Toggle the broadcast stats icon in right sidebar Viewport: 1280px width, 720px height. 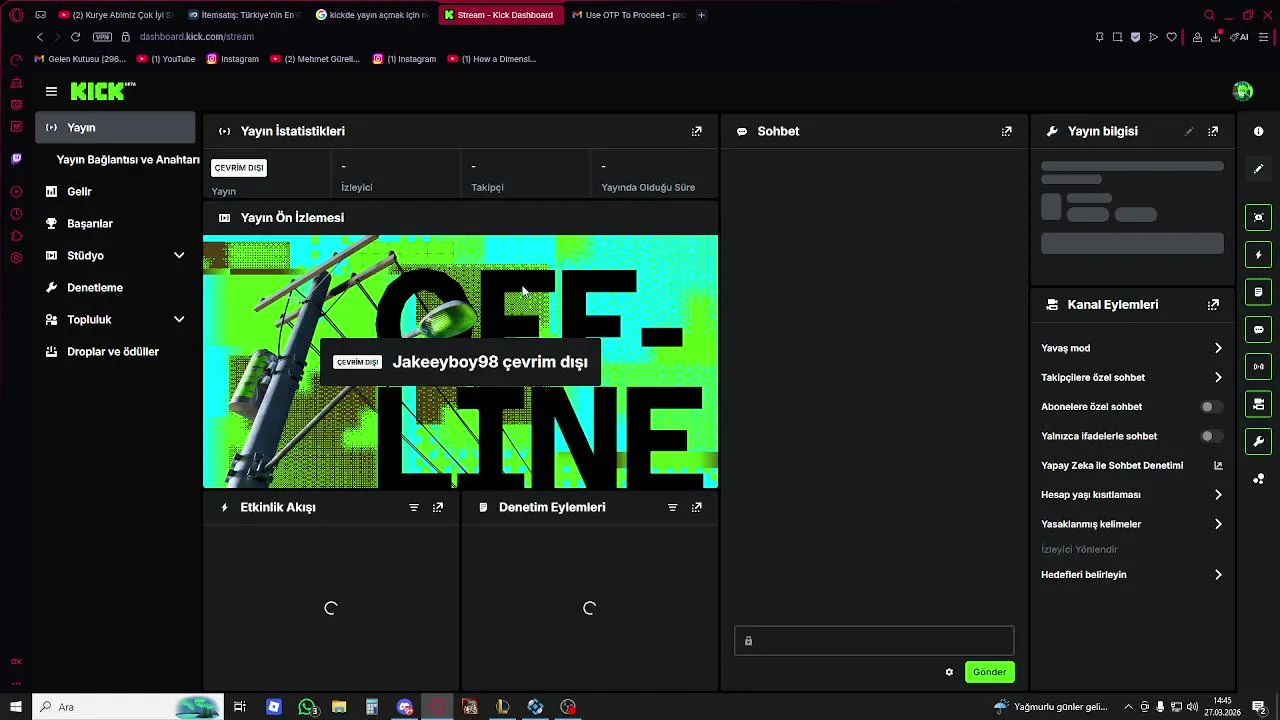click(1258, 367)
